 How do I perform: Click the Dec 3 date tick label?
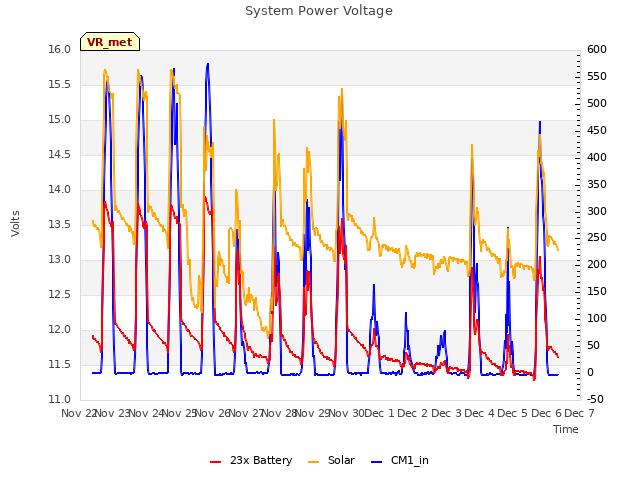[x=446, y=413]
